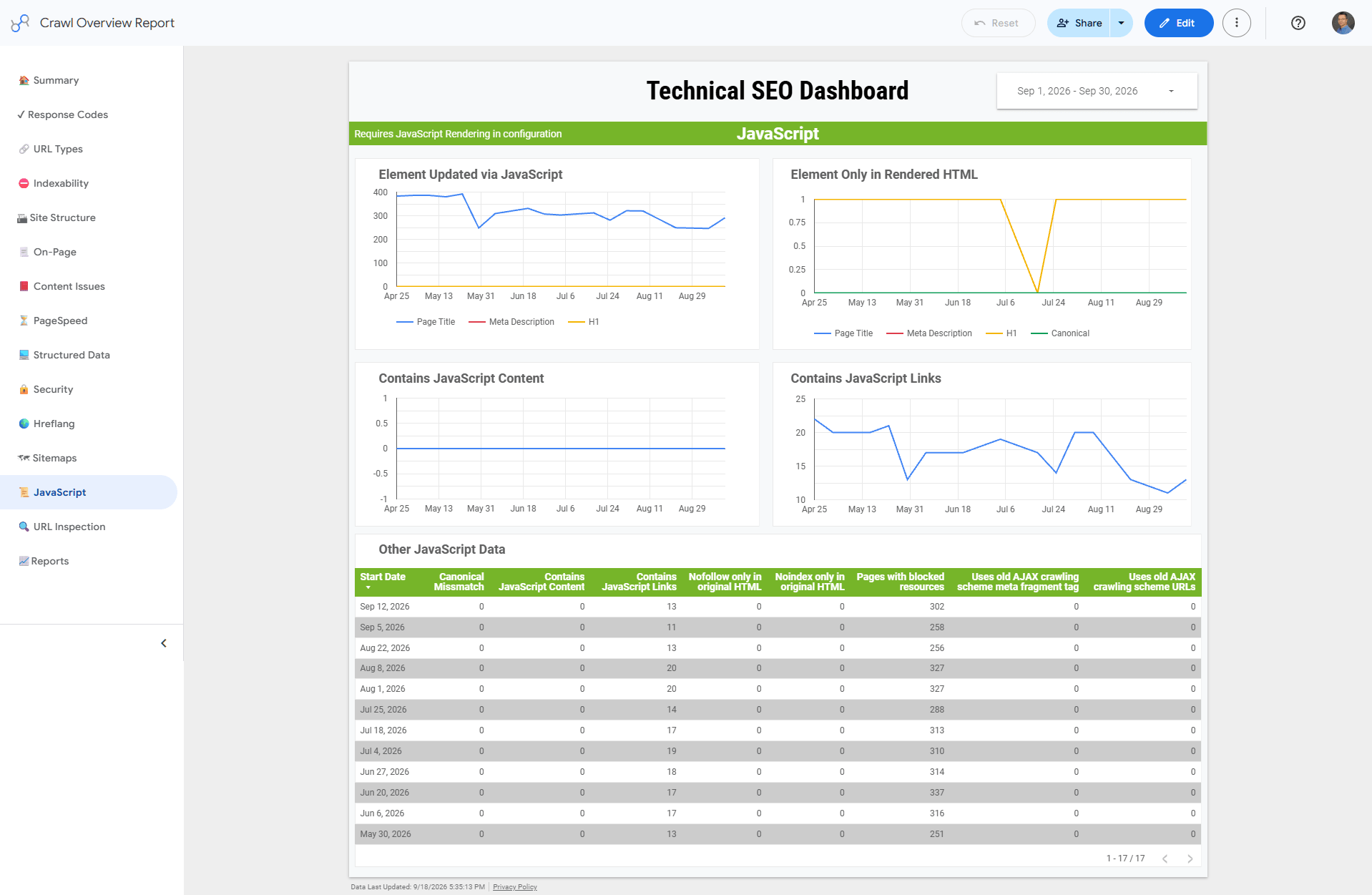Click the Indexability red no-entry icon
This screenshot has width=1372, height=895.
(x=24, y=183)
